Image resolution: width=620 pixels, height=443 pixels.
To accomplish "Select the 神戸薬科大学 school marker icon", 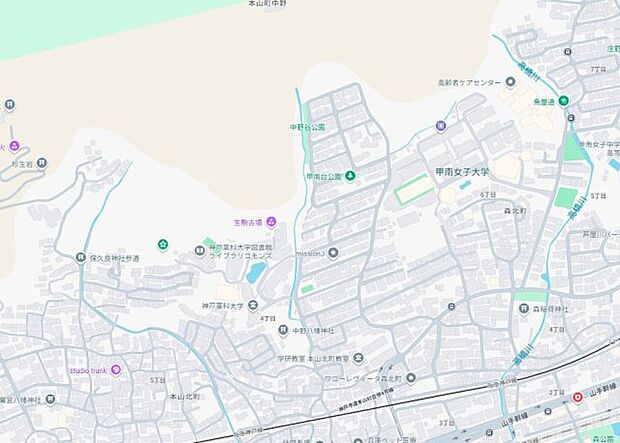I will (253, 305).
